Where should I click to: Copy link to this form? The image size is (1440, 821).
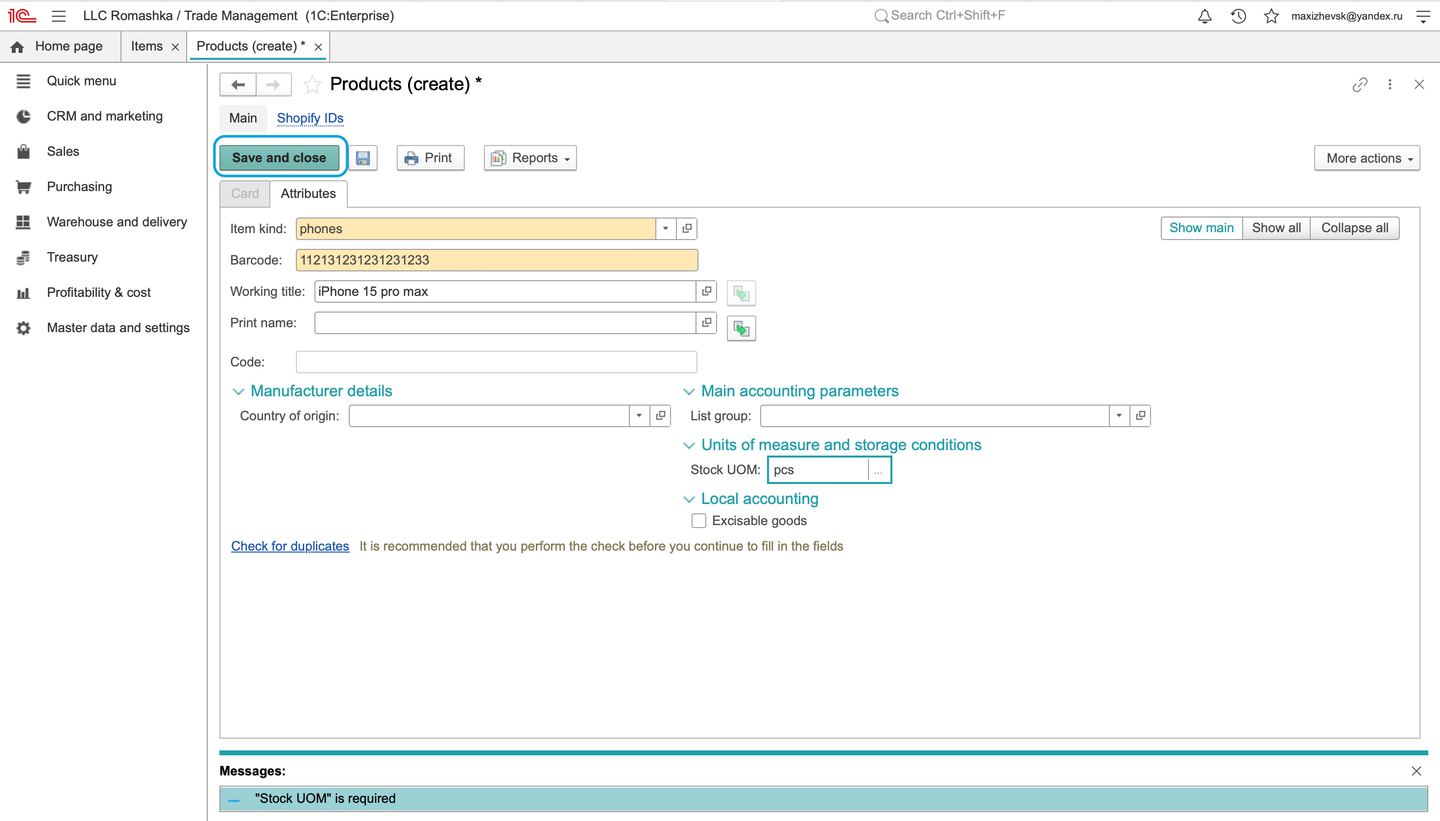coord(1360,85)
